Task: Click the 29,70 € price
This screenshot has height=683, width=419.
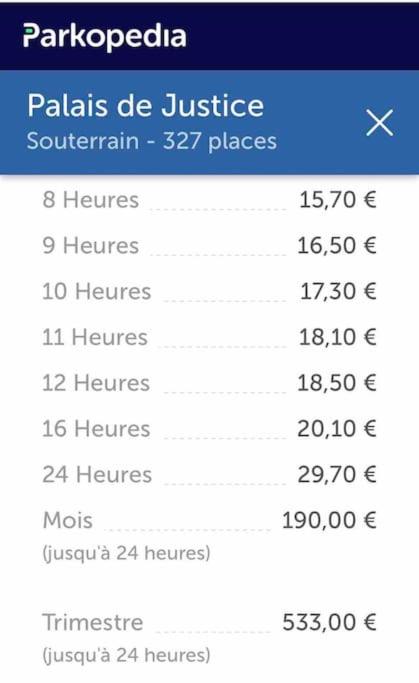Action: 337,475
